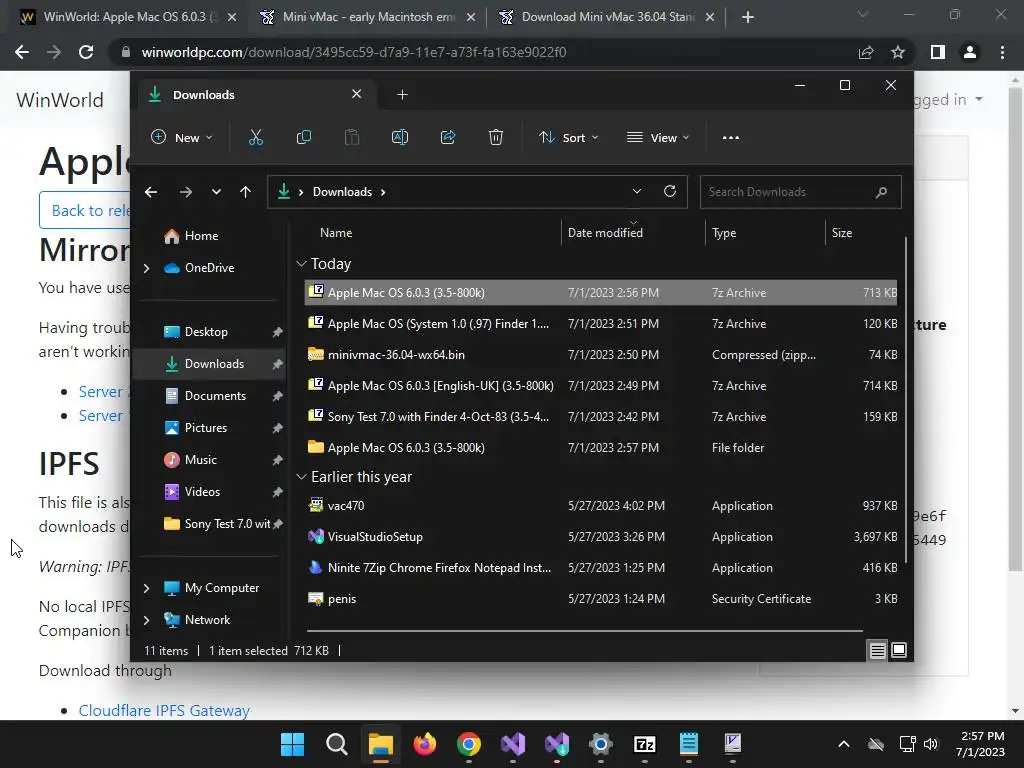Expand OneDrive in navigation pane
The height and width of the screenshot is (768, 1024).
click(146, 268)
